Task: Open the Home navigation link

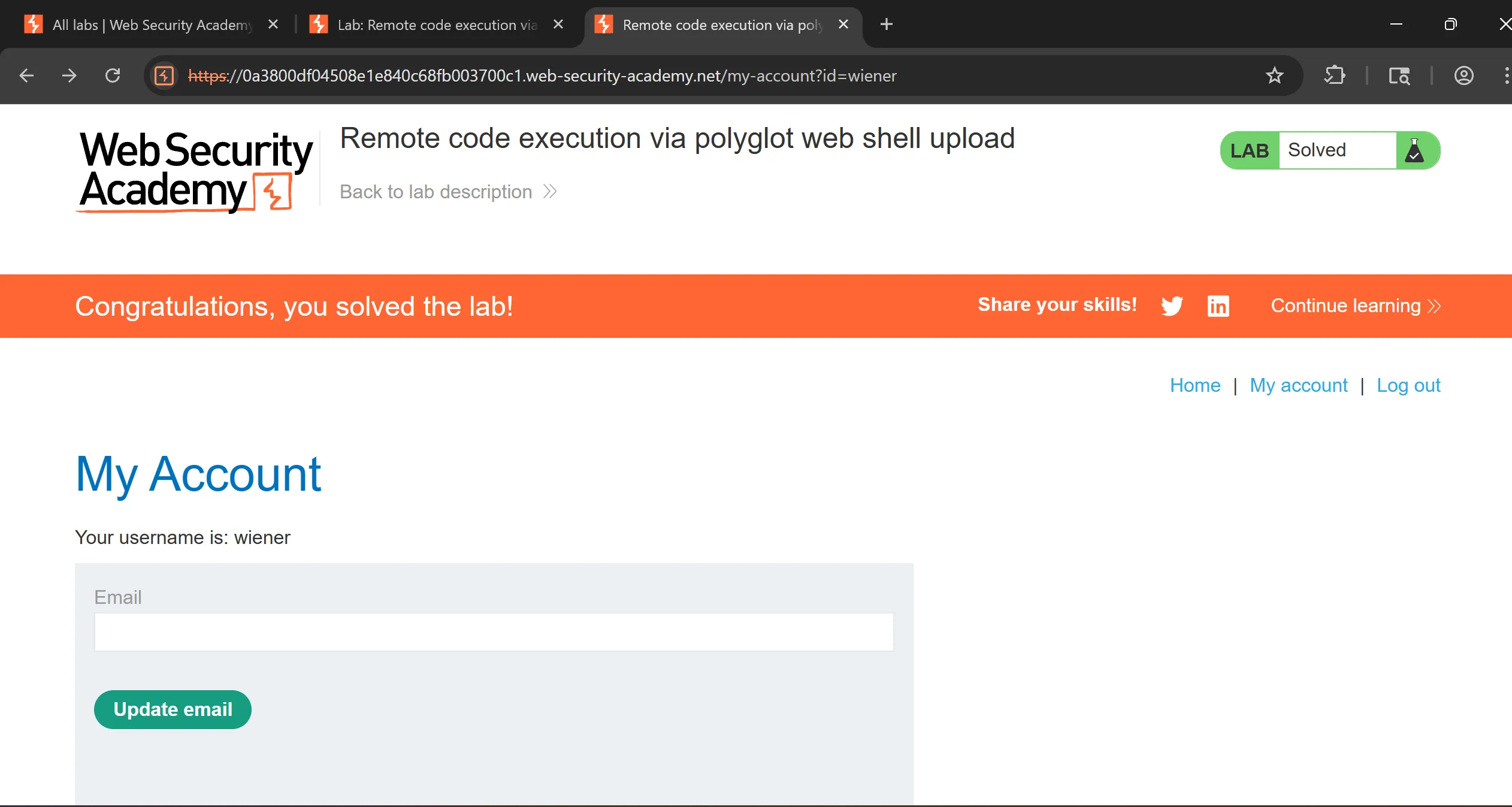Action: tap(1195, 385)
